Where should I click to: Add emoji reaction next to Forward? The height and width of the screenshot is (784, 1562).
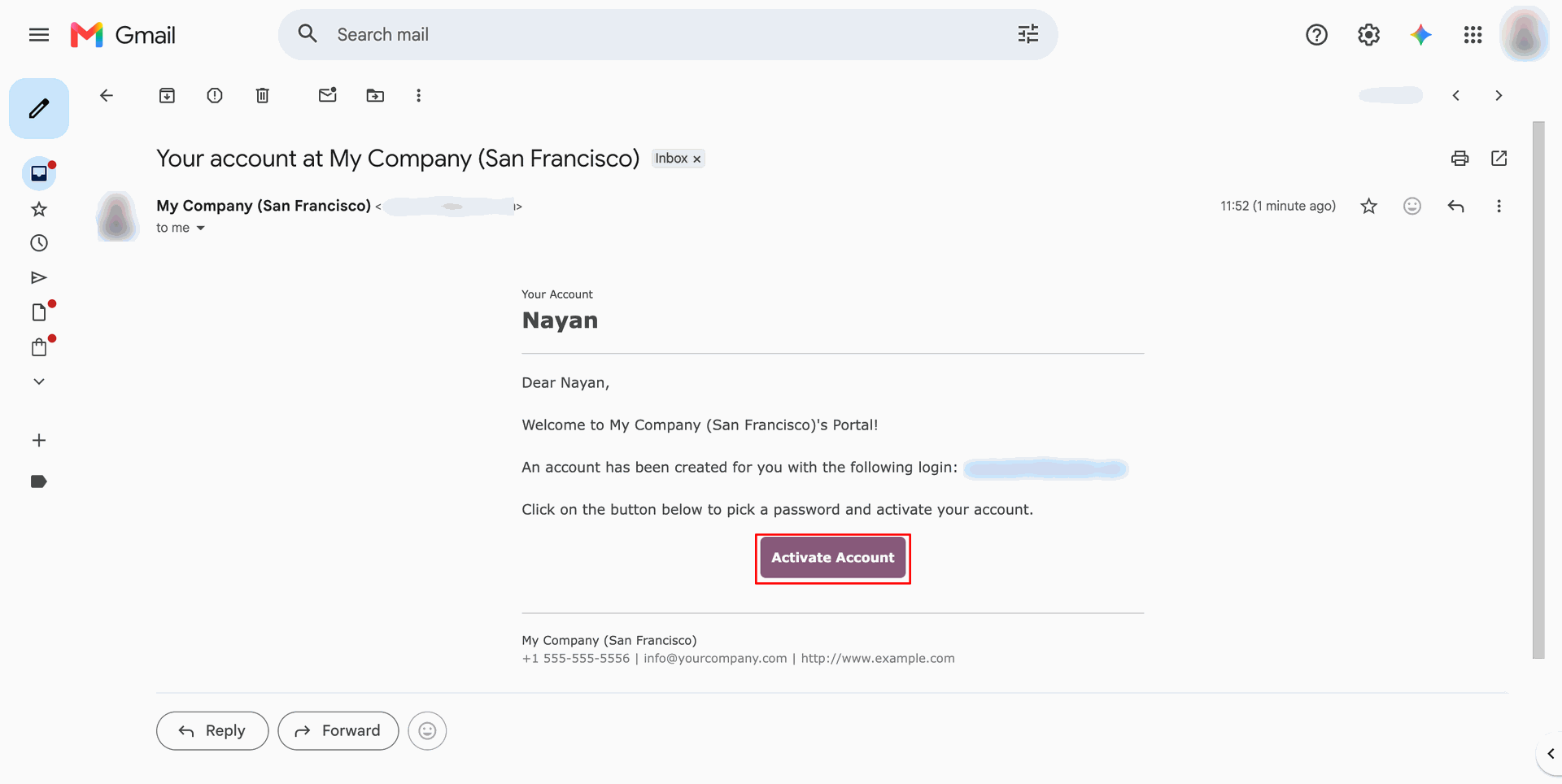coord(428,731)
